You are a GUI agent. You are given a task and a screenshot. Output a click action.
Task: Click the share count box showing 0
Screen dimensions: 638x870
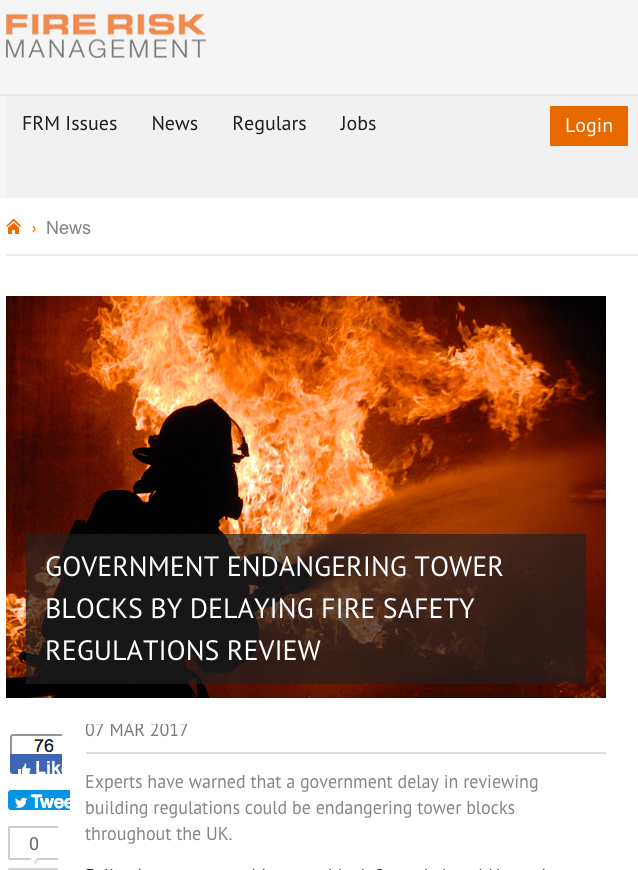(33, 844)
